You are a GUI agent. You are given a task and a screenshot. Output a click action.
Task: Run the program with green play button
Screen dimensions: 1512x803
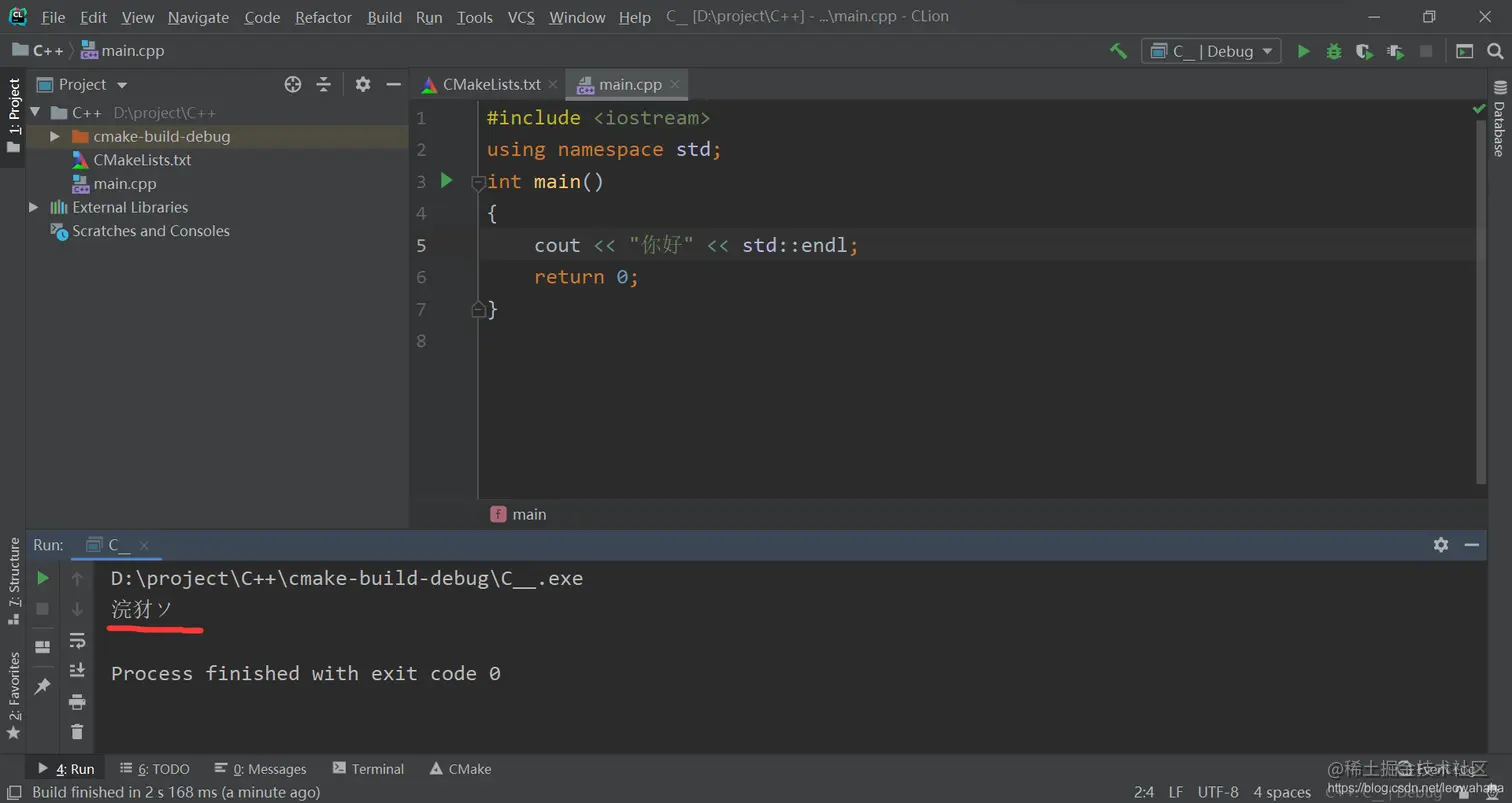pyautogui.click(x=1303, y=51)
